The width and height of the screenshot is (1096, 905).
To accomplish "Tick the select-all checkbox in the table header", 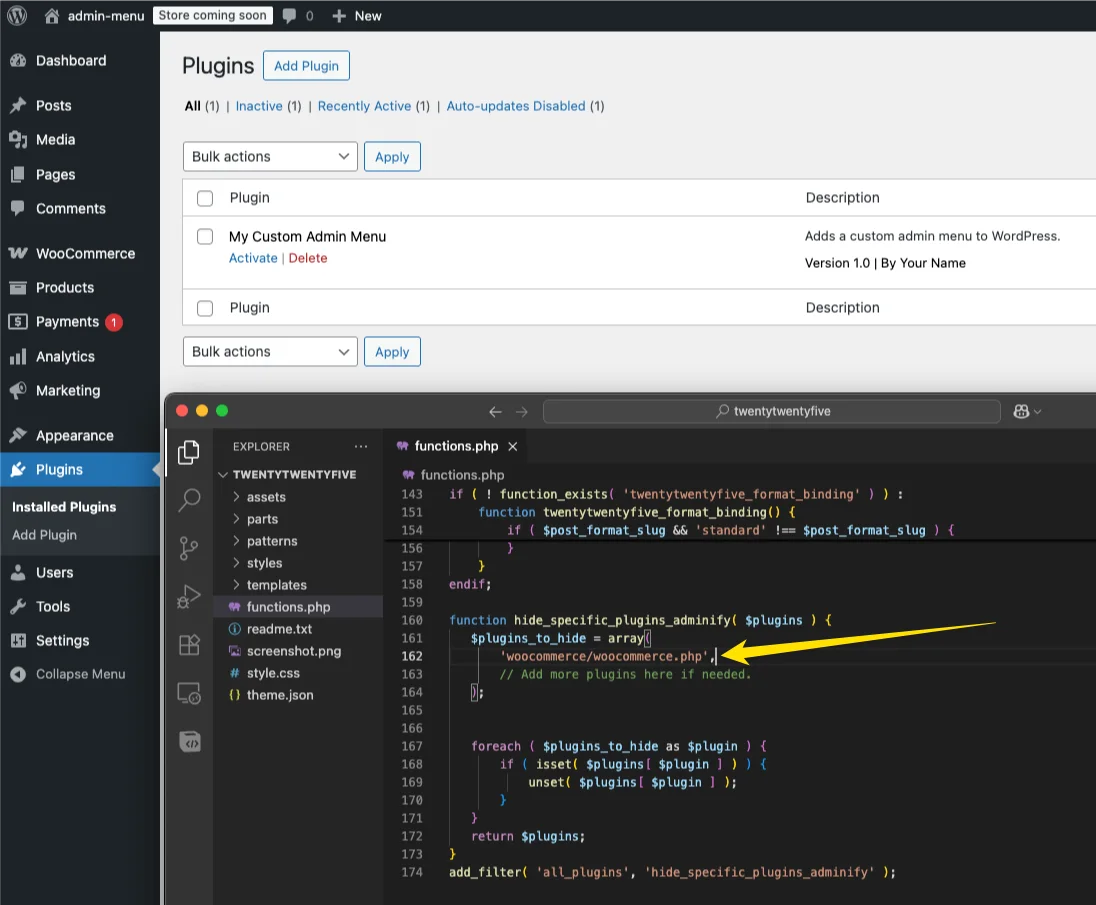I will pos(205,198).
